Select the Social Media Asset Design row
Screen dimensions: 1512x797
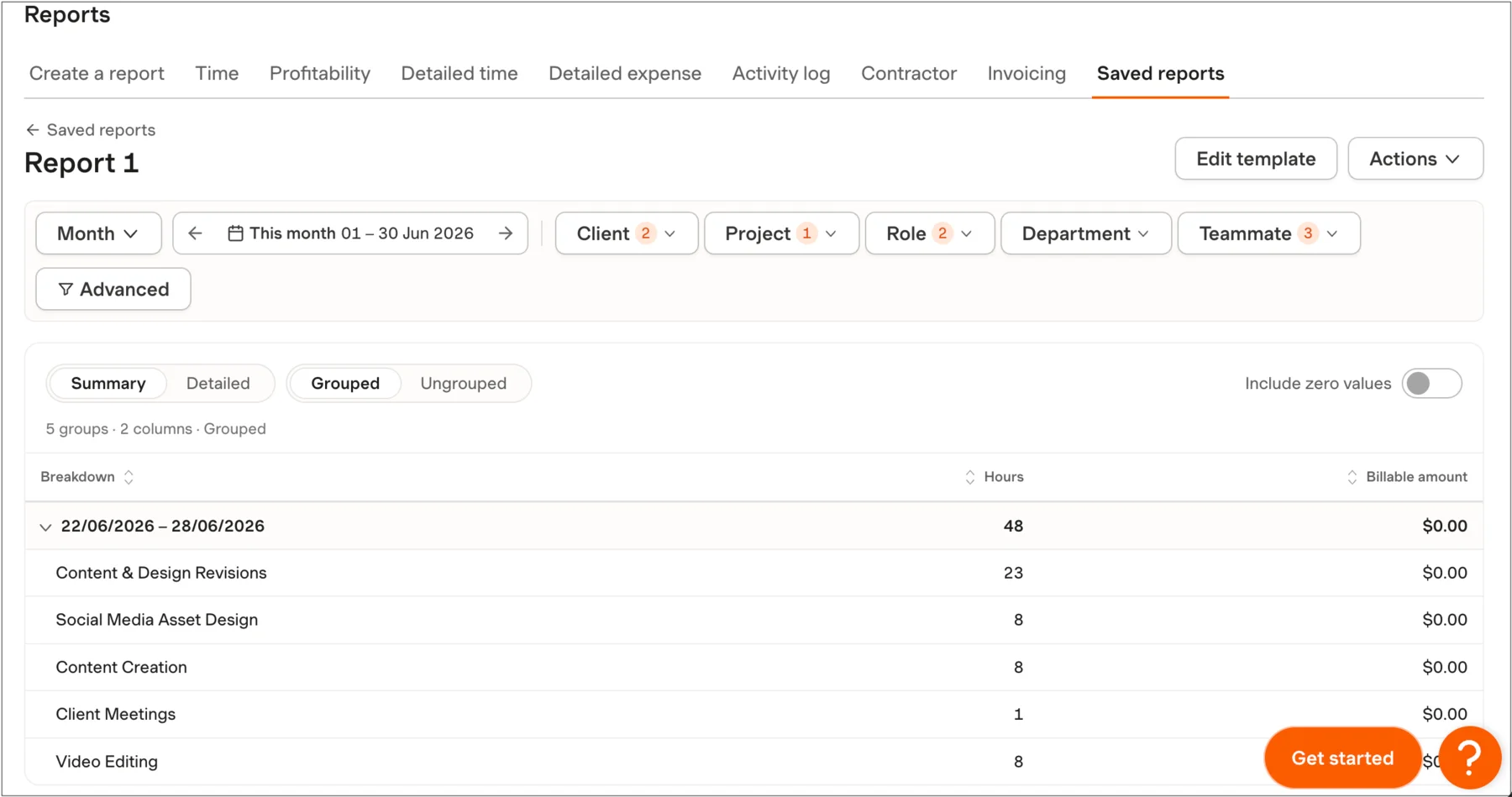(x=754, y=621)
